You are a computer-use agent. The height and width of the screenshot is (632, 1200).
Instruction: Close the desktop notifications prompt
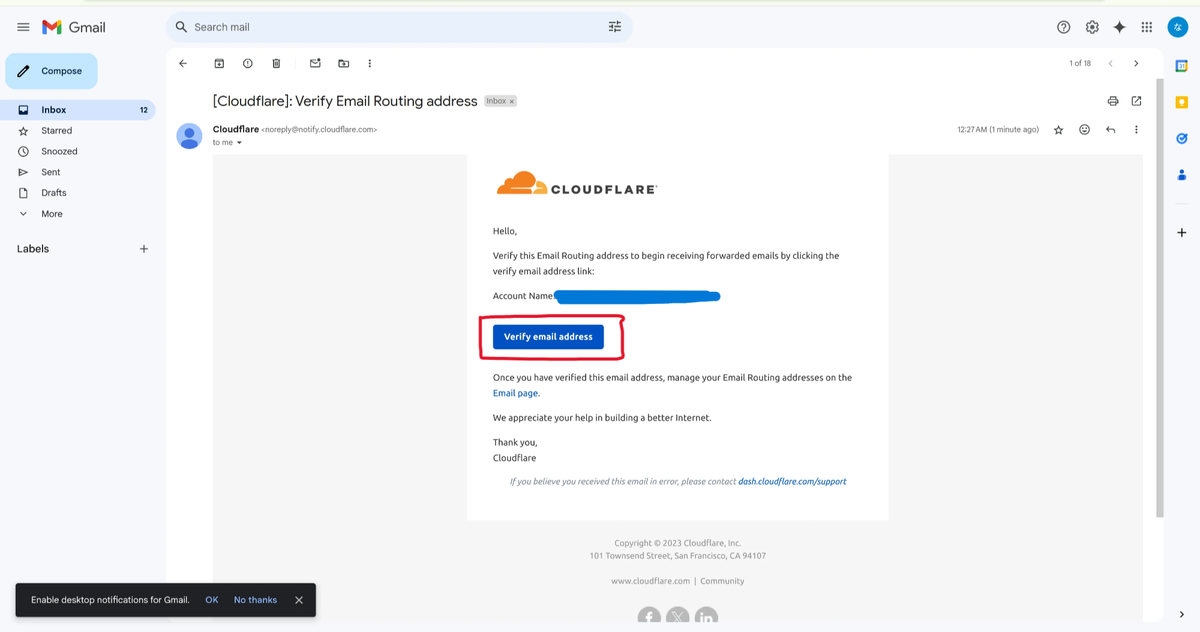click(299, 600)
